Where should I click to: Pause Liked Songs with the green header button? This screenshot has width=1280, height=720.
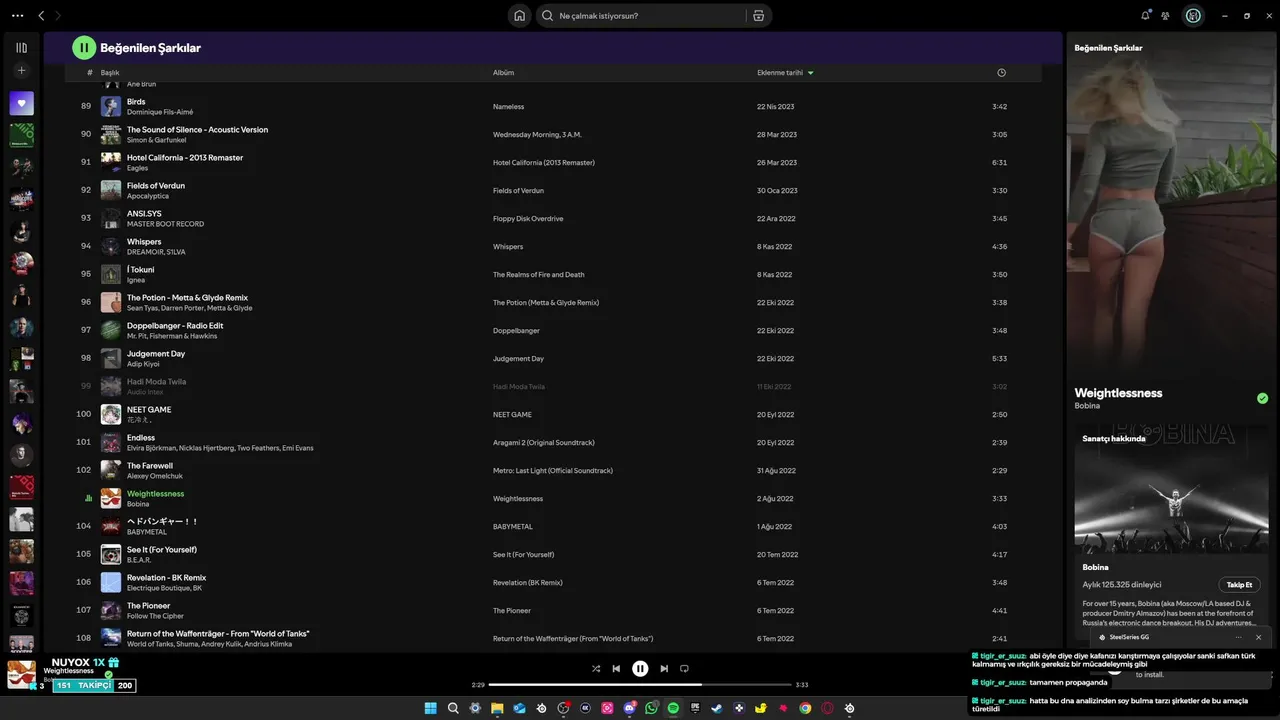click(84, 47)
